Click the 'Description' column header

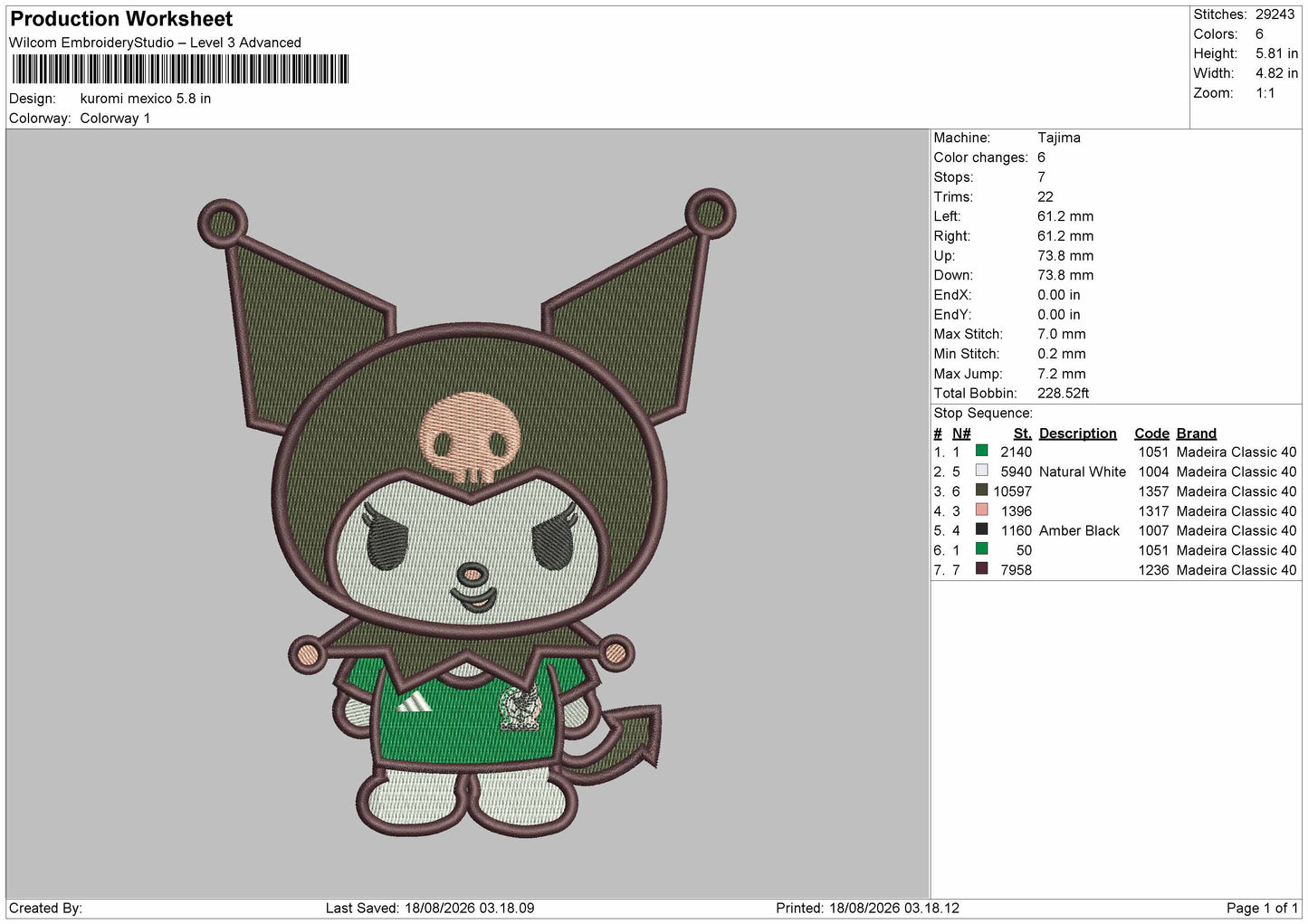point(1077,433)
